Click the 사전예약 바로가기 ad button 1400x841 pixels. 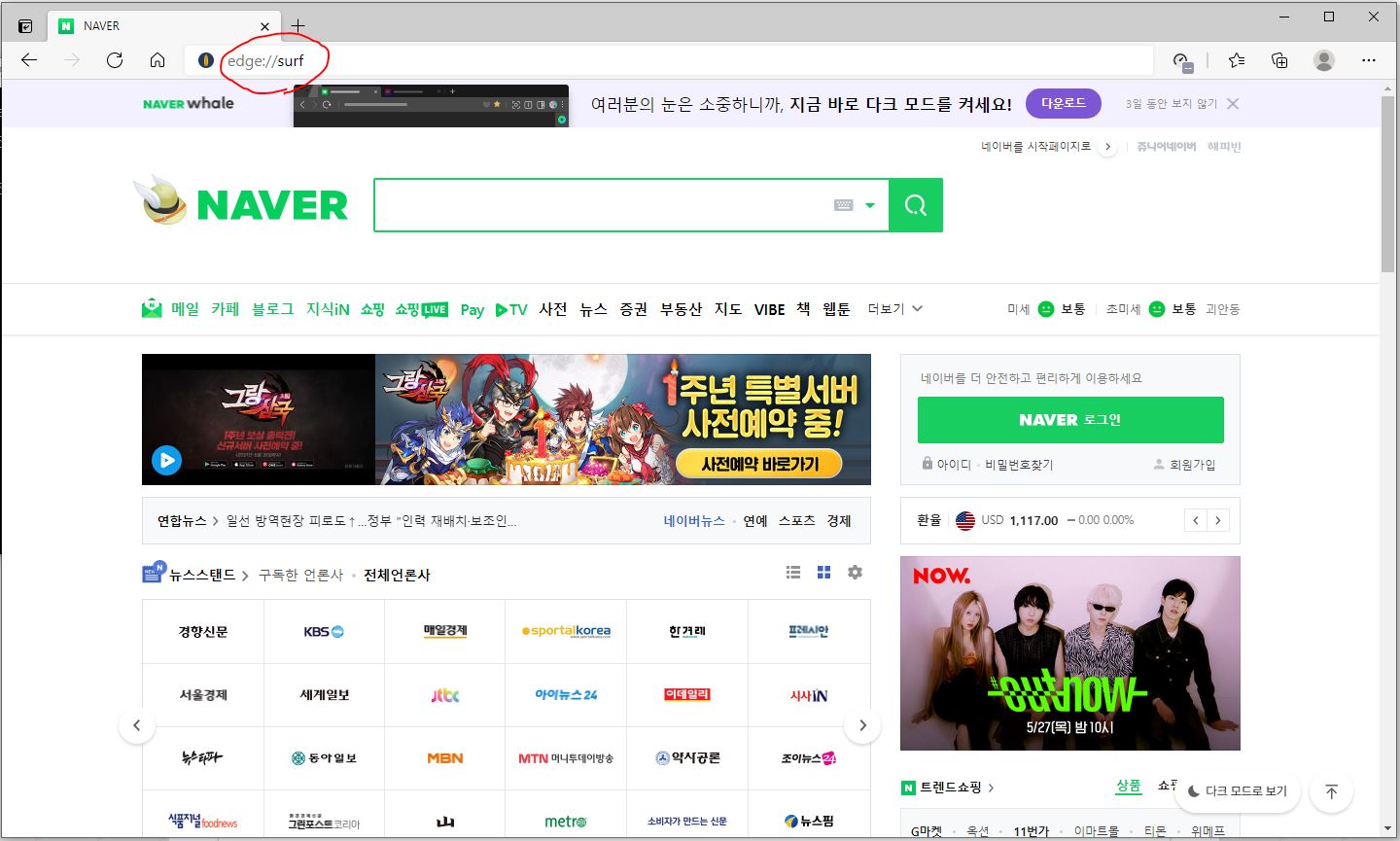760,465
